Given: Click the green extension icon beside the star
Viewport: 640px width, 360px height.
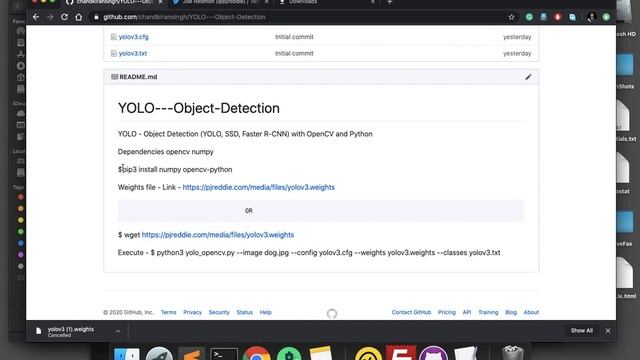Looking at the screenshot, I should click(x=529, y=17).
